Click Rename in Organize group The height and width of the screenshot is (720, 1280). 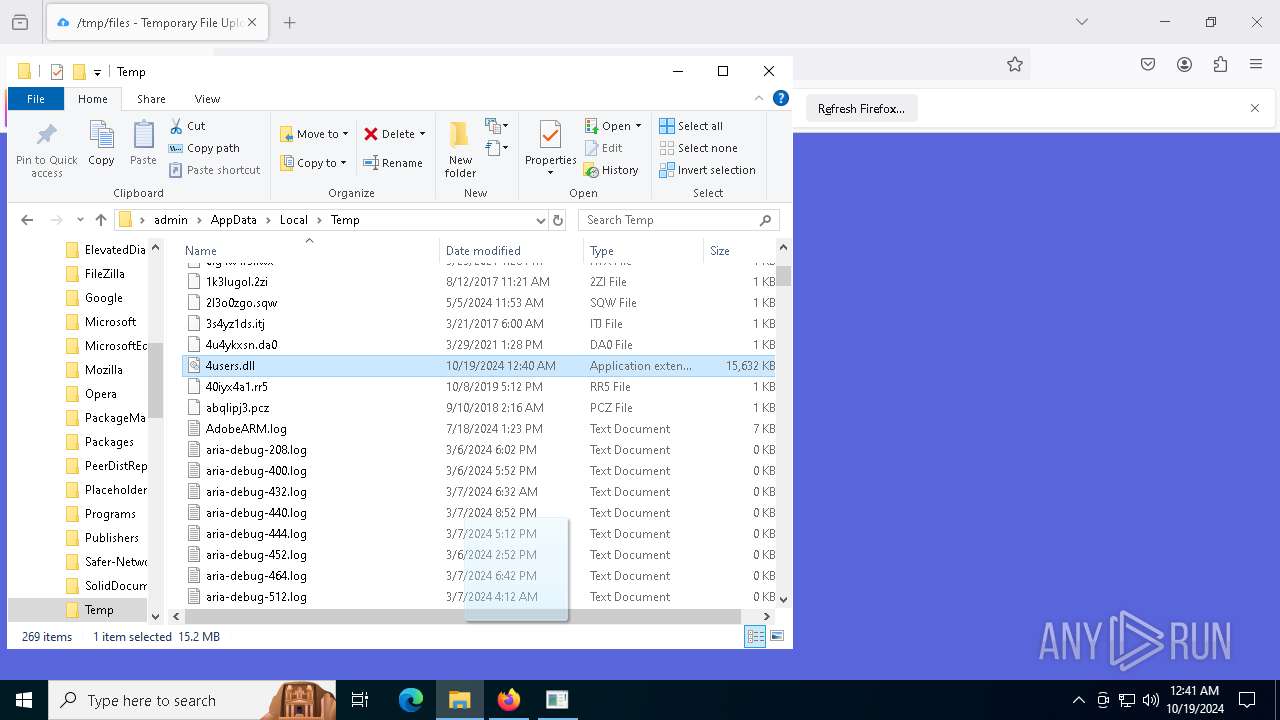393,163
